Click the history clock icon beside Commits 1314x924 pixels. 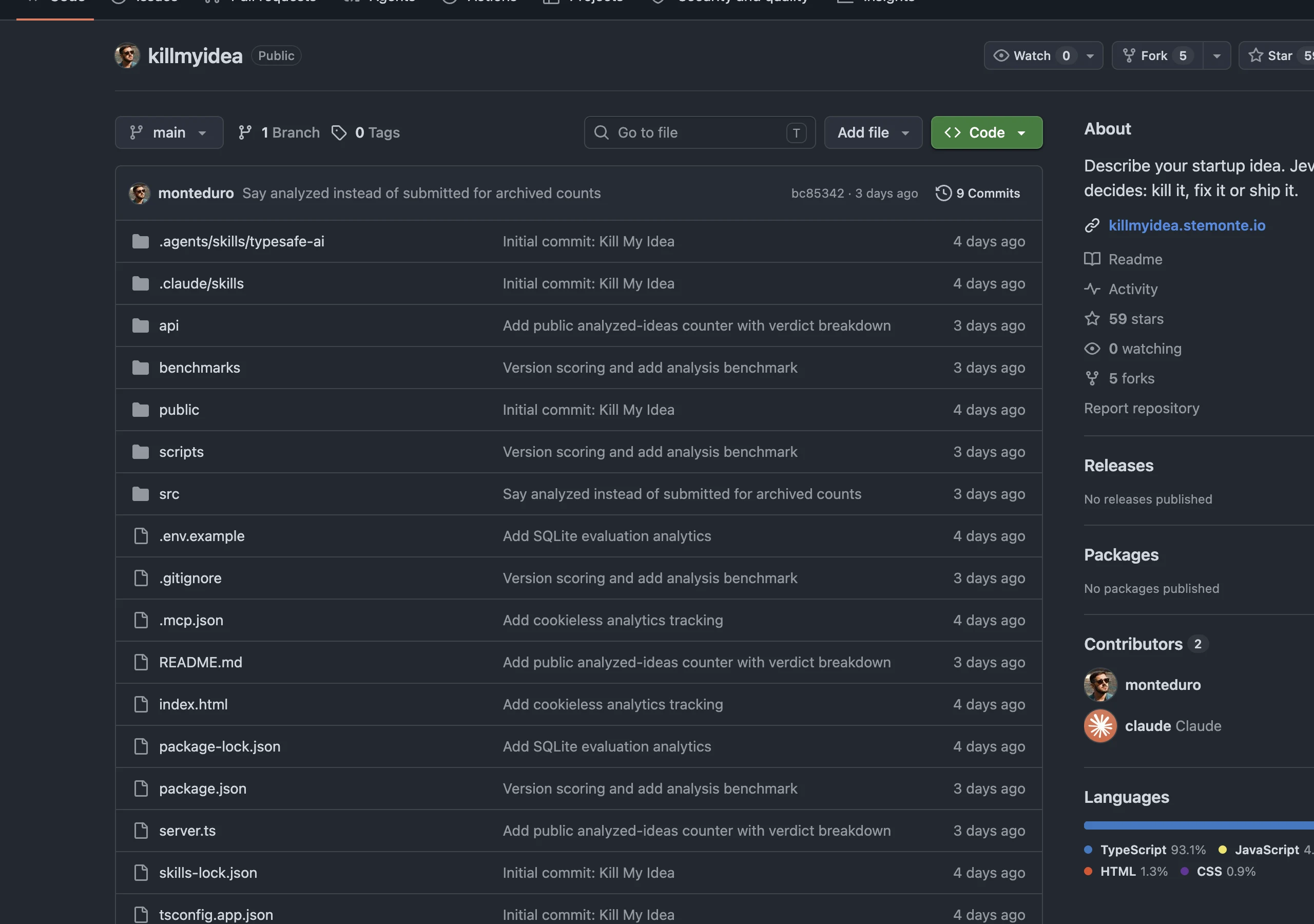coord(943,193)
